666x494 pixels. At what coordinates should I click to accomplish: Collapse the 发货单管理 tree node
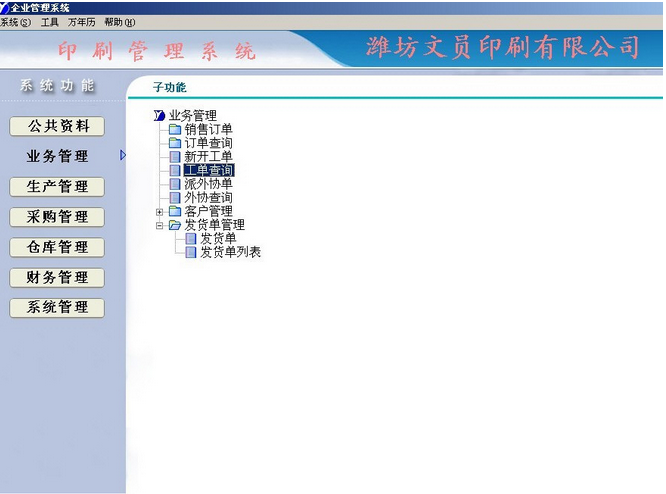click(159, 225)
